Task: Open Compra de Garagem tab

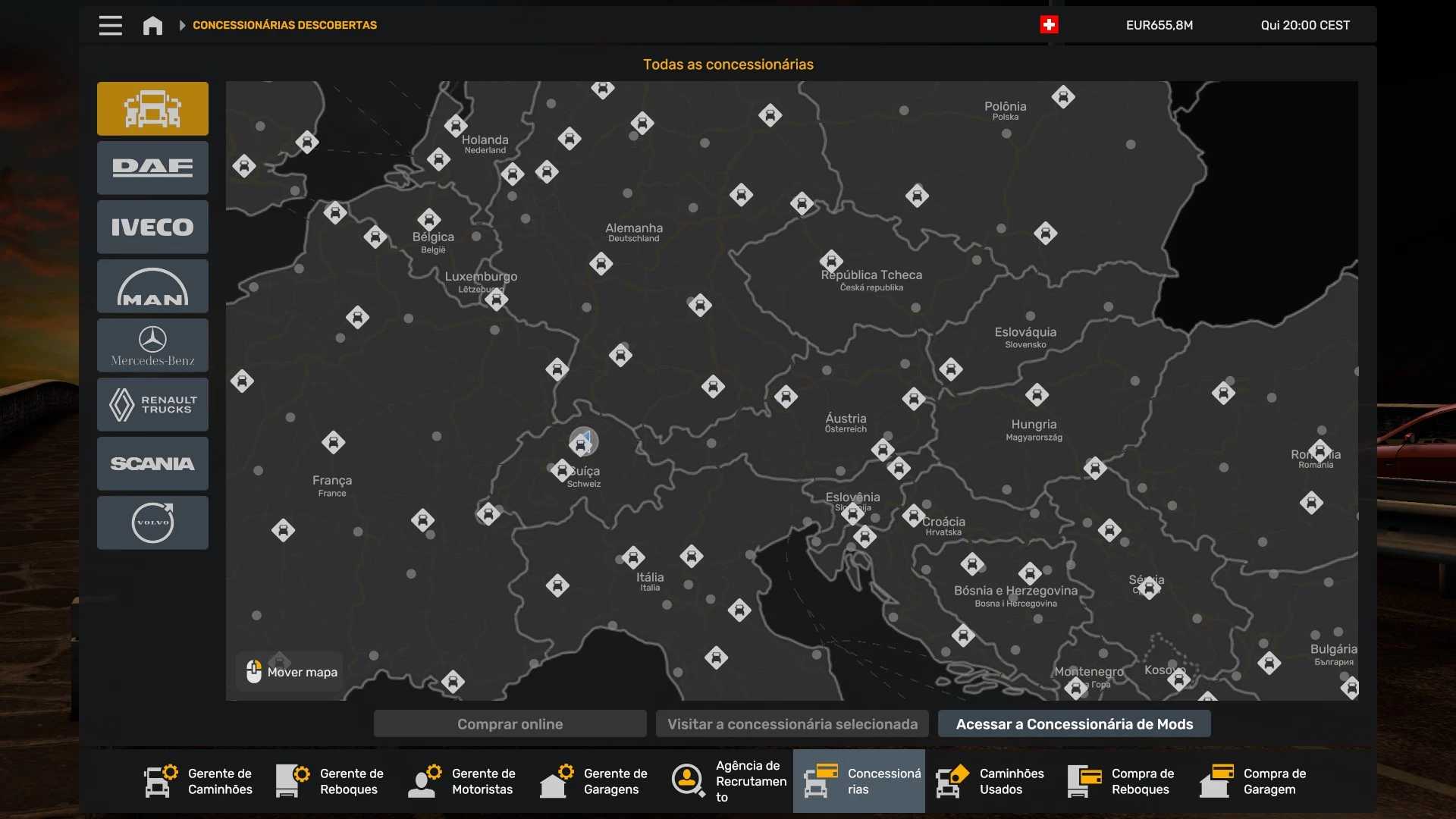Action: coord(1254,781)
